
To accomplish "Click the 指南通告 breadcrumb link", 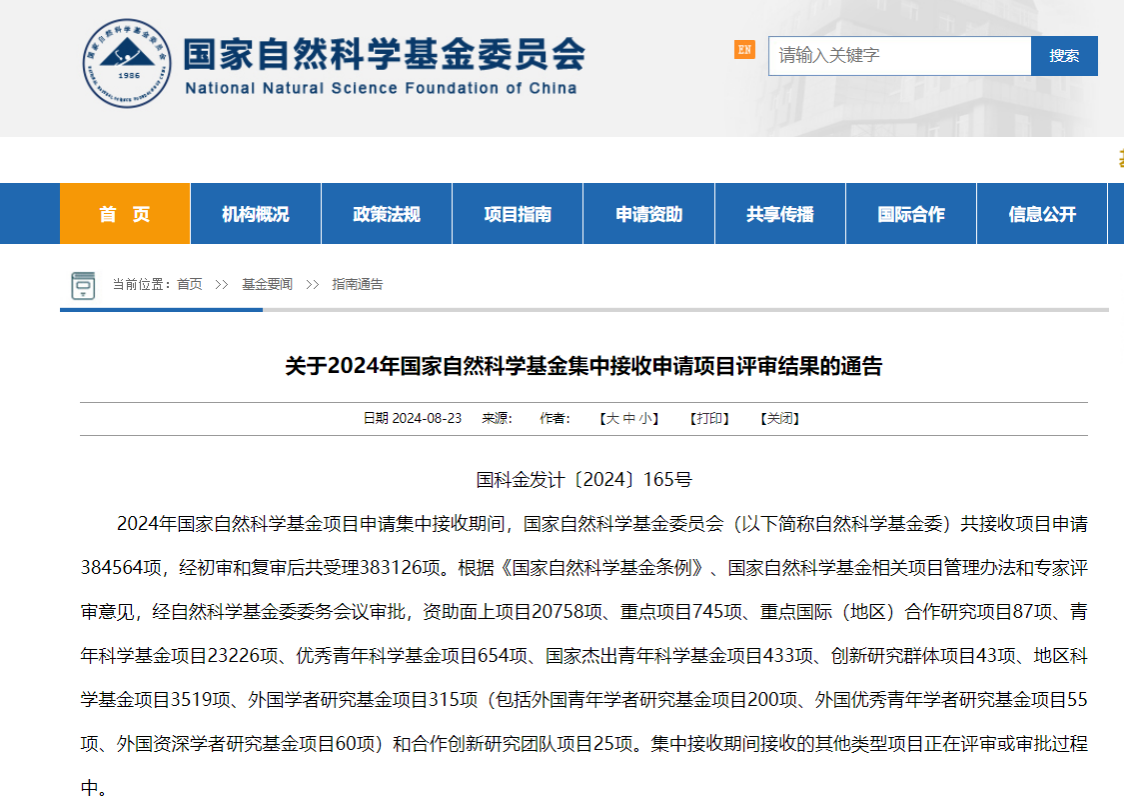I will coord(357,285).
